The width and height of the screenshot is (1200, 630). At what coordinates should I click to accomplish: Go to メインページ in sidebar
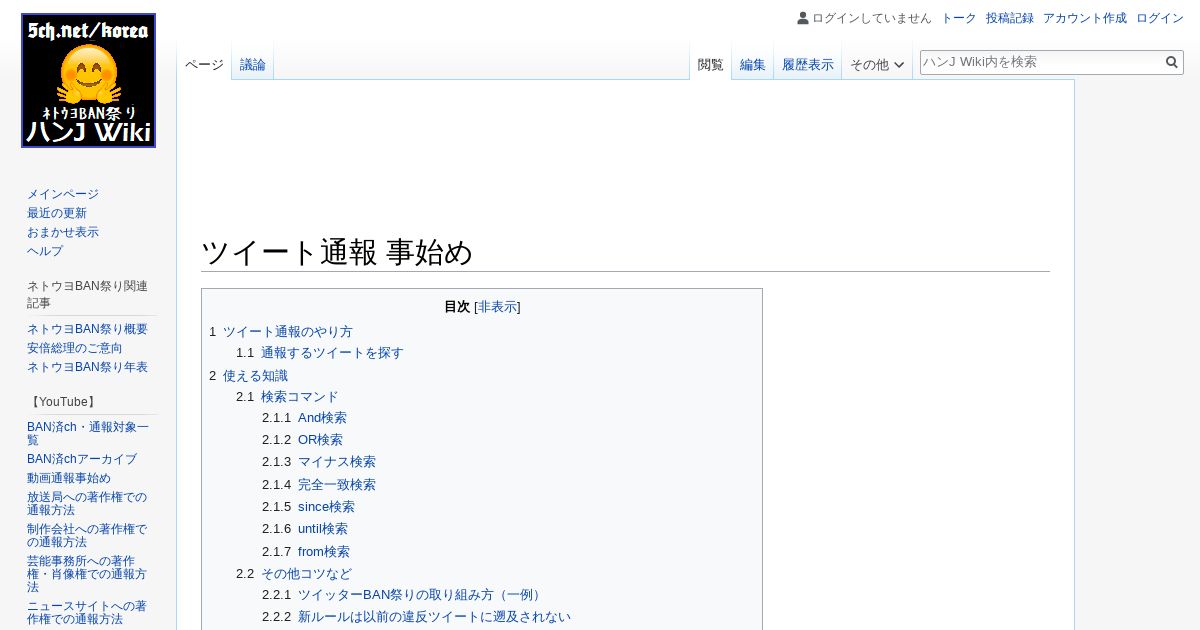pyautogui.click(x=63, y=194)
